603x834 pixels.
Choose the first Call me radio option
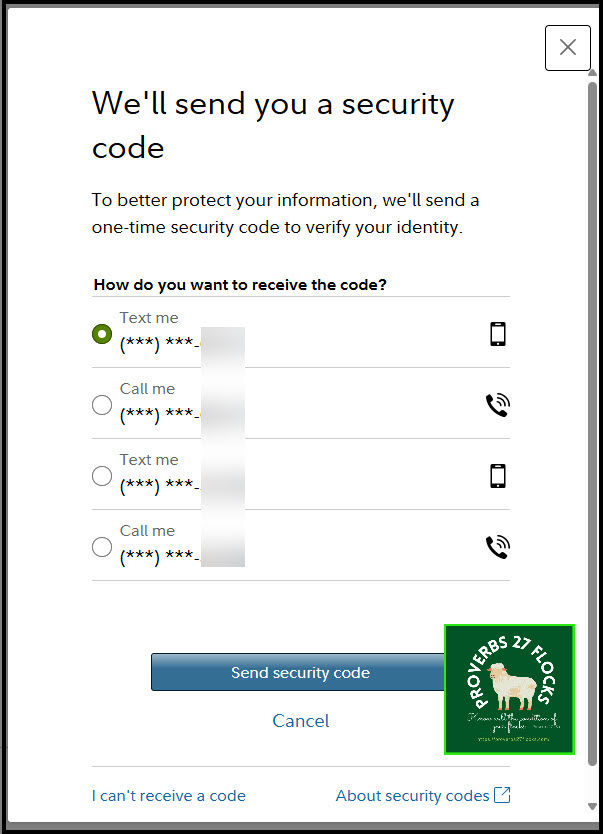tap(101, 405)
